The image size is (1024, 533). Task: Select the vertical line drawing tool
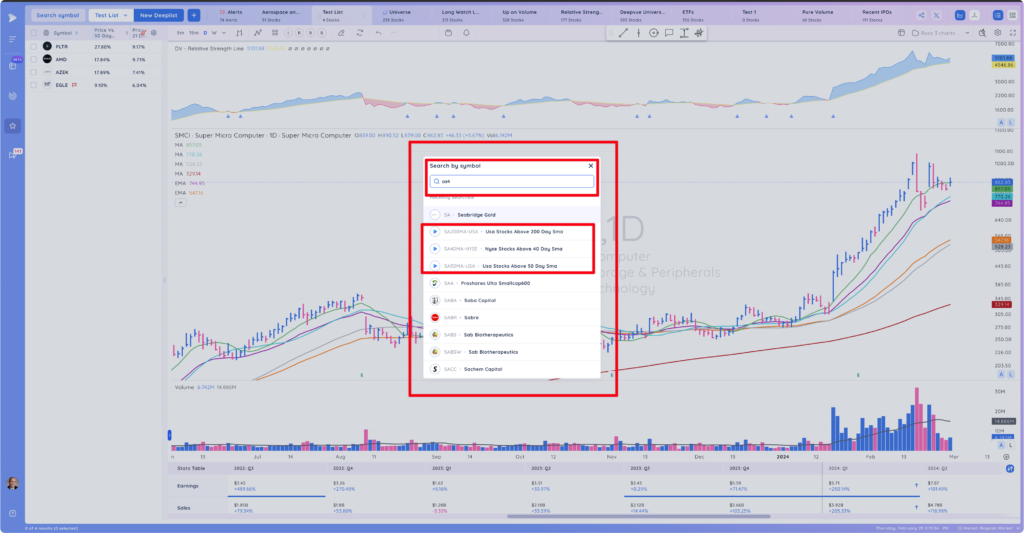[x=639, y=33]
